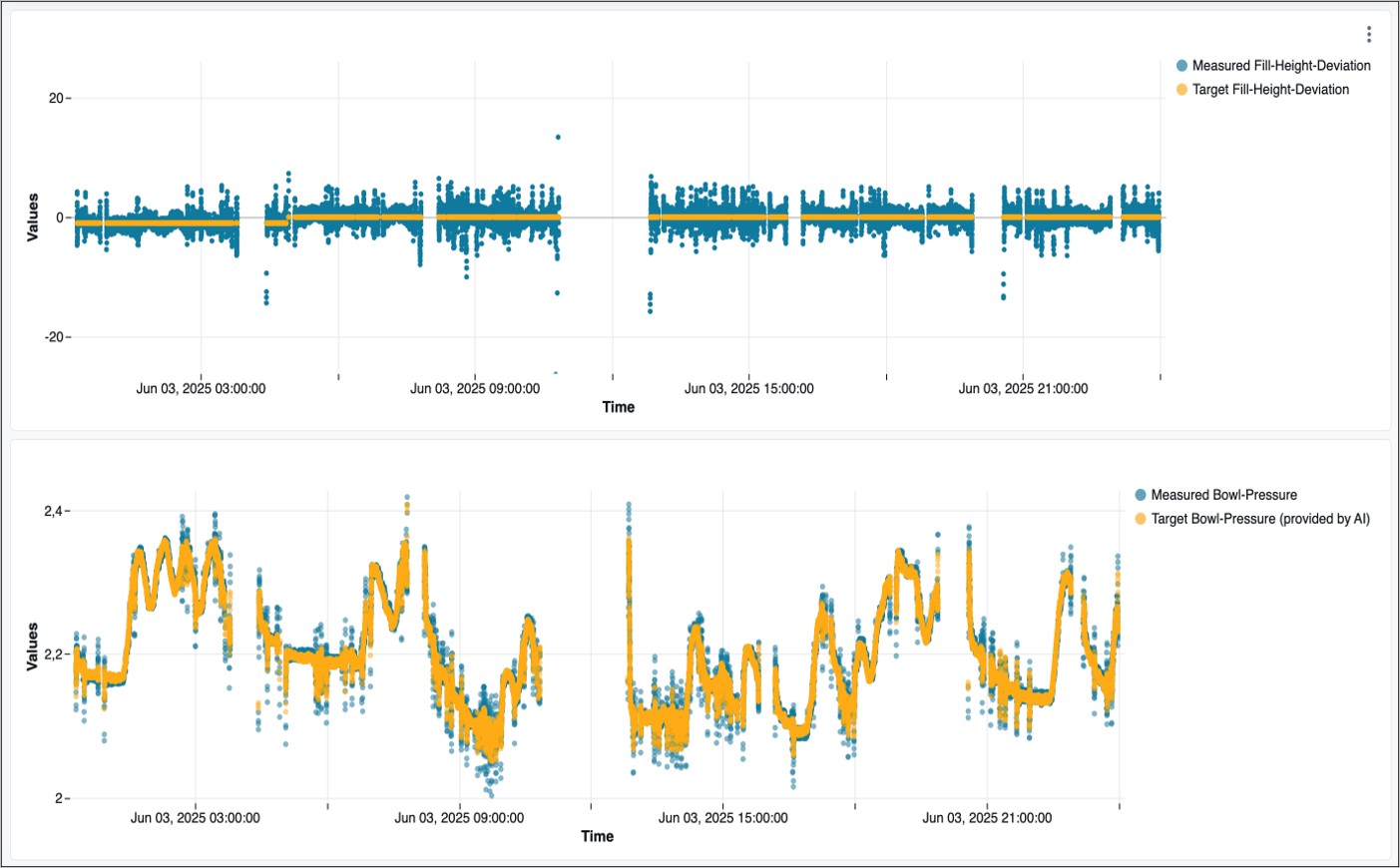Click the blue Measured Bowl-Pressure legend circle
The width and height of the screenshot is (1400, 868).
tap(1141, 495)
